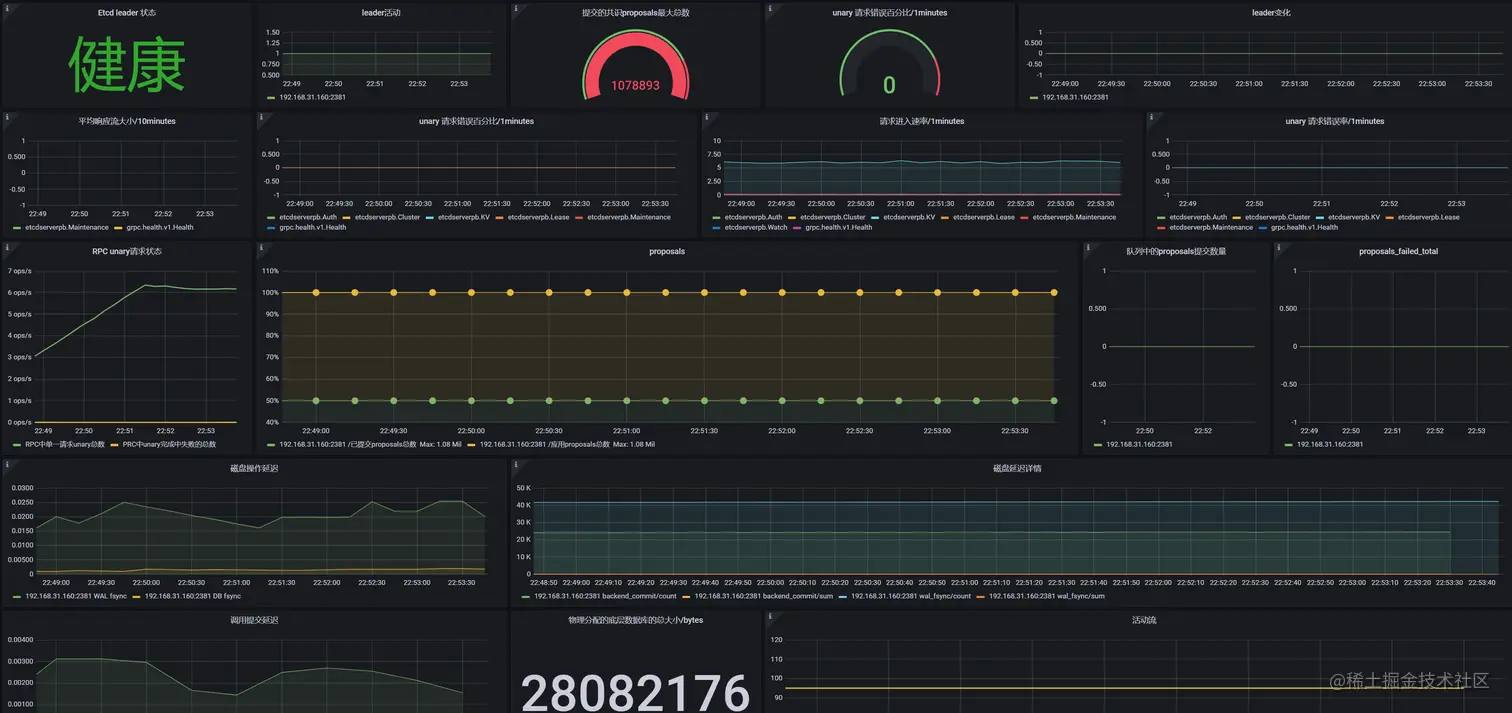This screenshot has height=713, width=1512.
Task: Open proposals panel title menu
Action: pyautogui.click(x=667, y=251)
